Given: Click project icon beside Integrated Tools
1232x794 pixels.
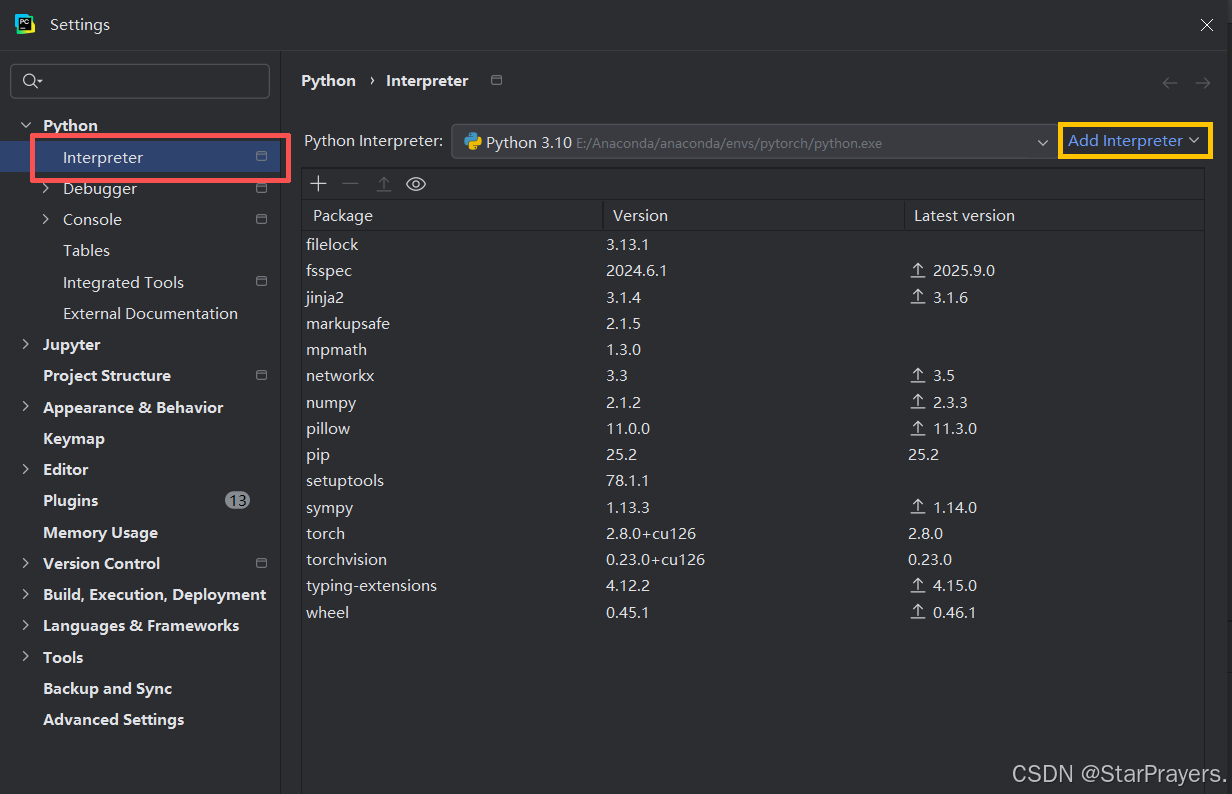Looking at the screenshot, I should (x=262, y=282).
